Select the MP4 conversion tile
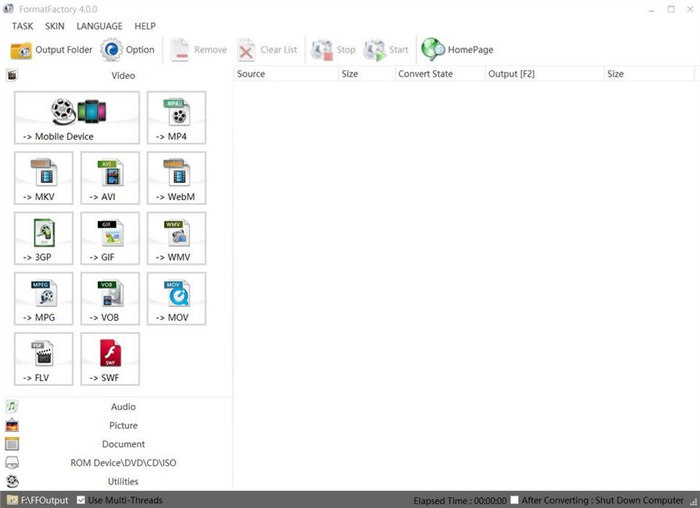 [176, 118]
